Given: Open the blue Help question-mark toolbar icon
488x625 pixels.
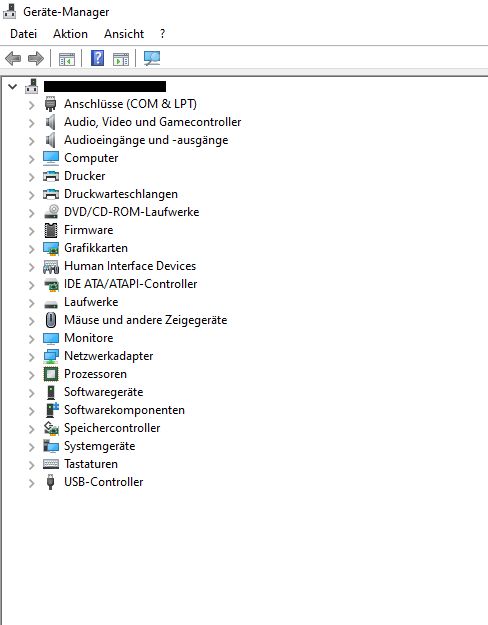Looking at the screenshot, I should point(97,58).
